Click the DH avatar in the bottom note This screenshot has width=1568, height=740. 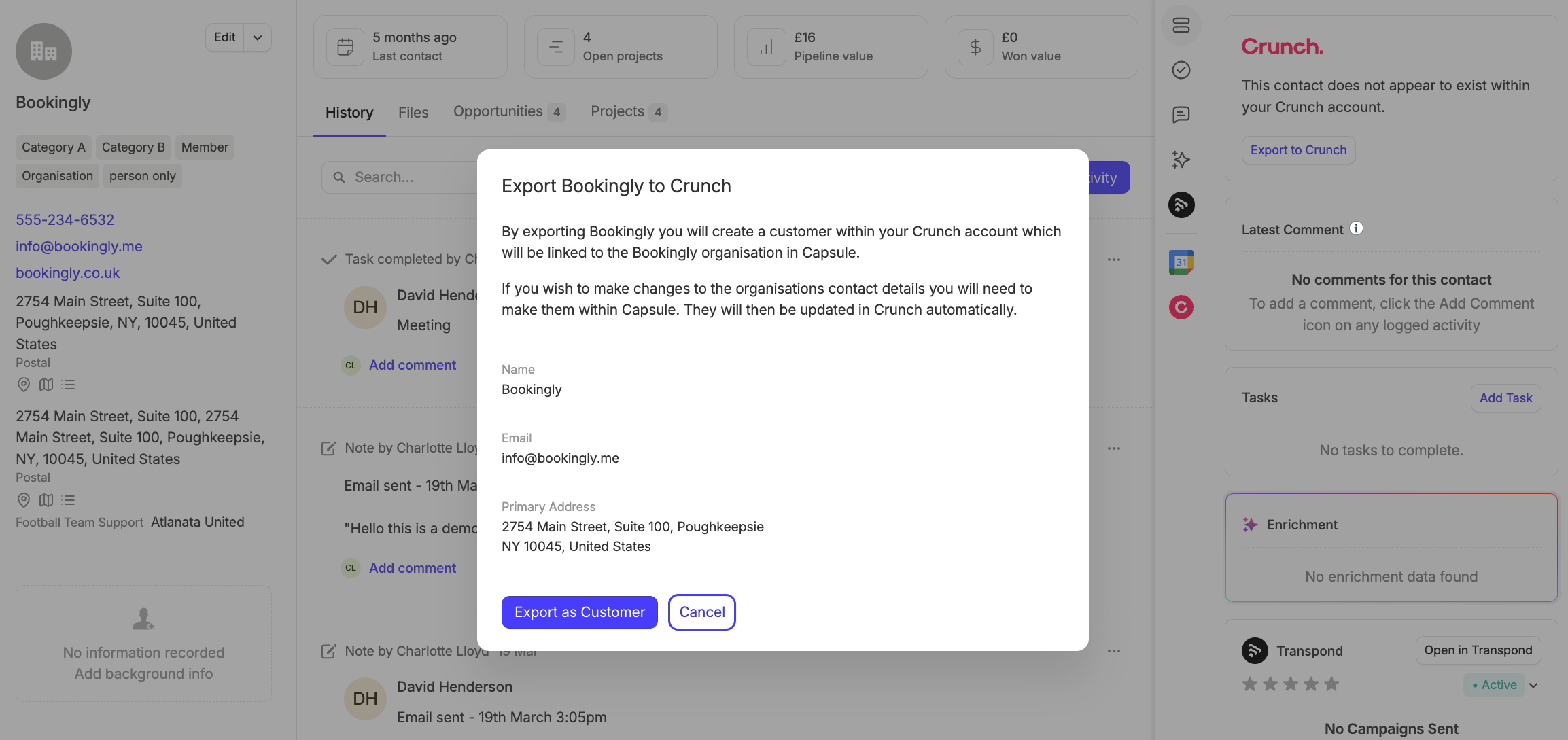pyautogui.click(x=365, y=699)
